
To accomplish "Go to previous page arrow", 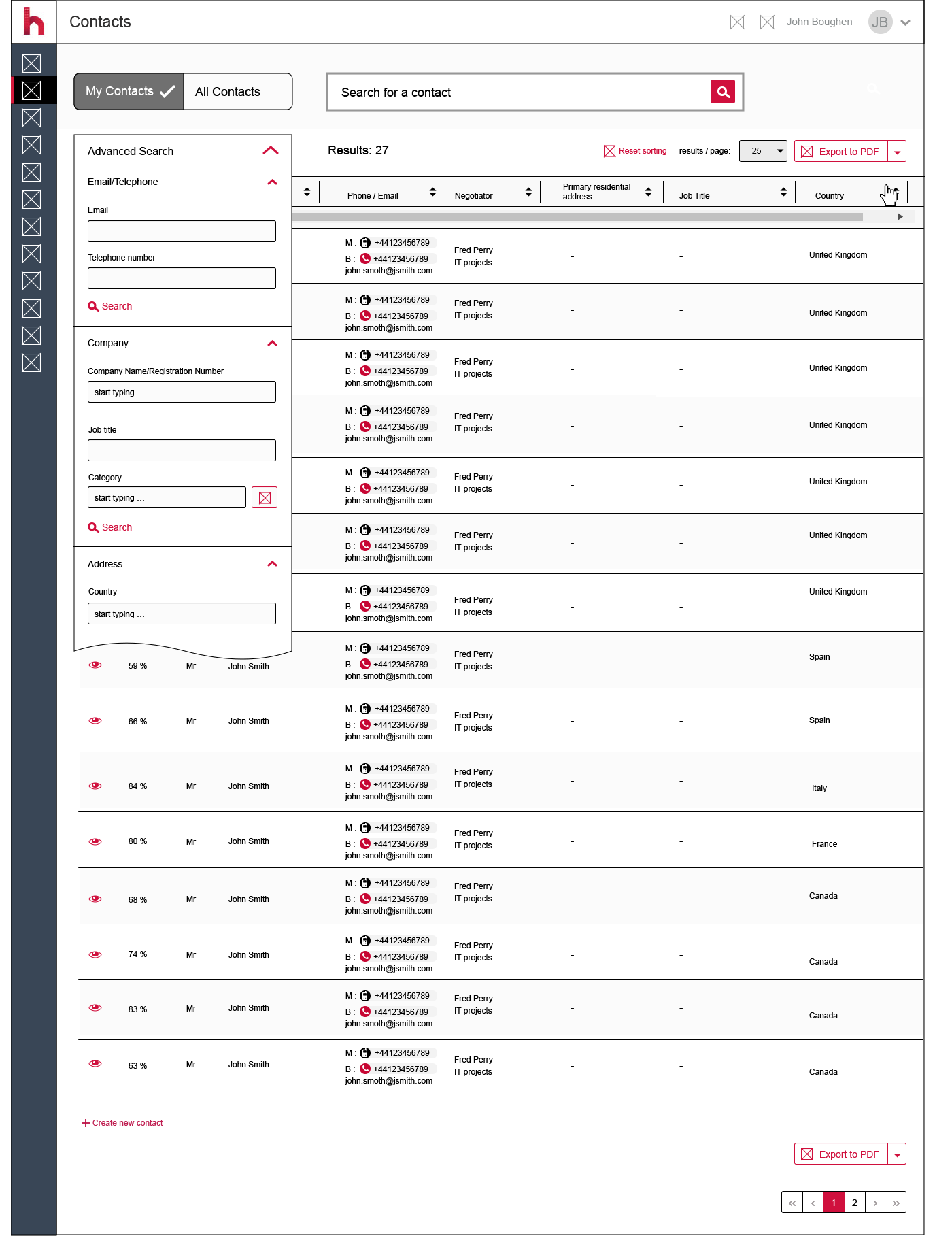I will tap(813, 1203).
